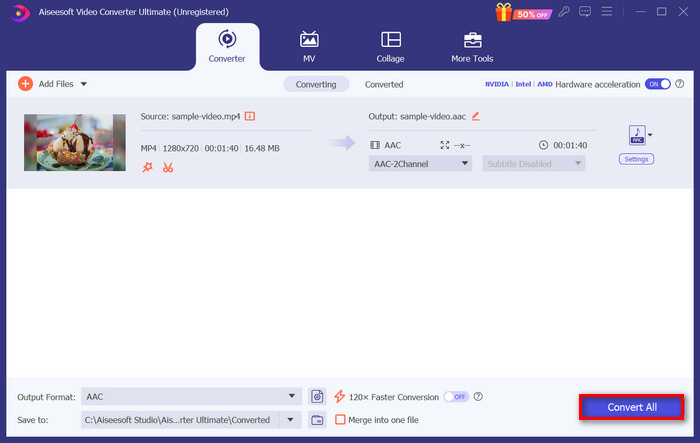This screenshot has height=443, width=700.
Task: Click the 50% OFF gift promotion
Action: pyautogui.click(x=523, y=13)
